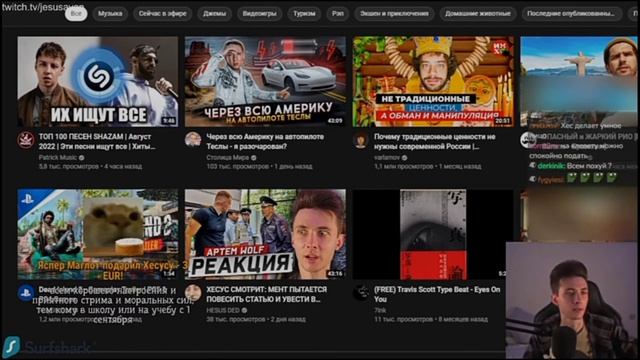Open the PlayStation cat overlay video thumbnail
Screen dimensions: 640x360
98,234
